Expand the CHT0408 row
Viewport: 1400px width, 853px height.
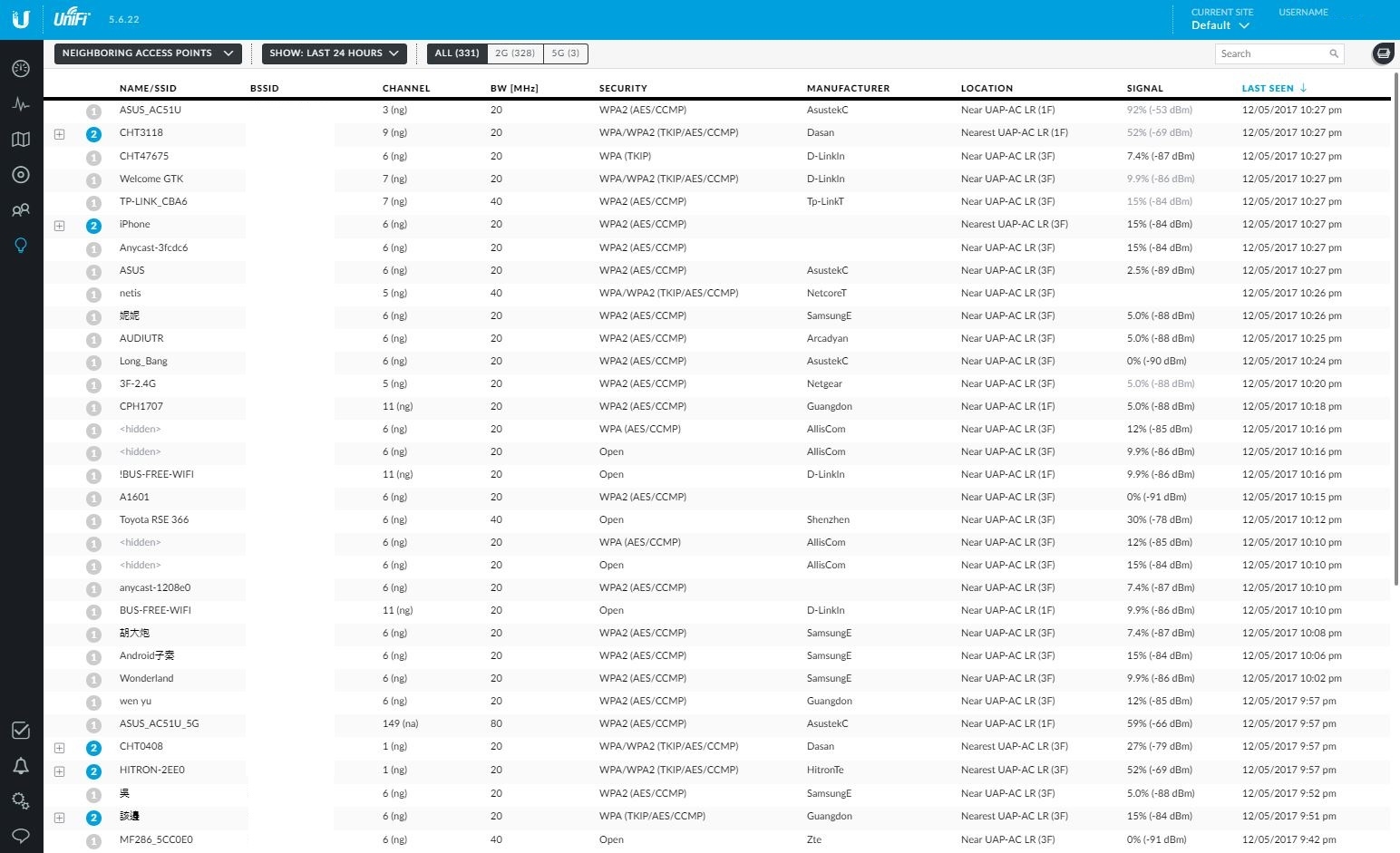pyautogui.click(x=59, y=748)
